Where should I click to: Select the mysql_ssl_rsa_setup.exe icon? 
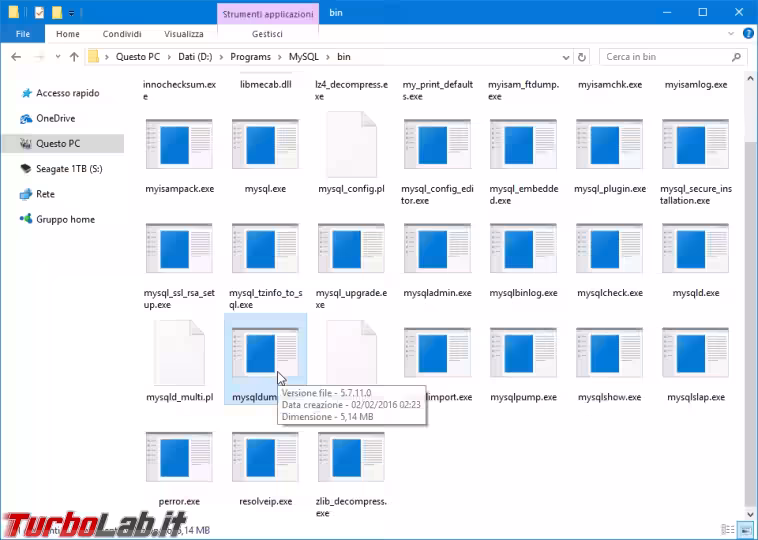[x=179, y=249]
